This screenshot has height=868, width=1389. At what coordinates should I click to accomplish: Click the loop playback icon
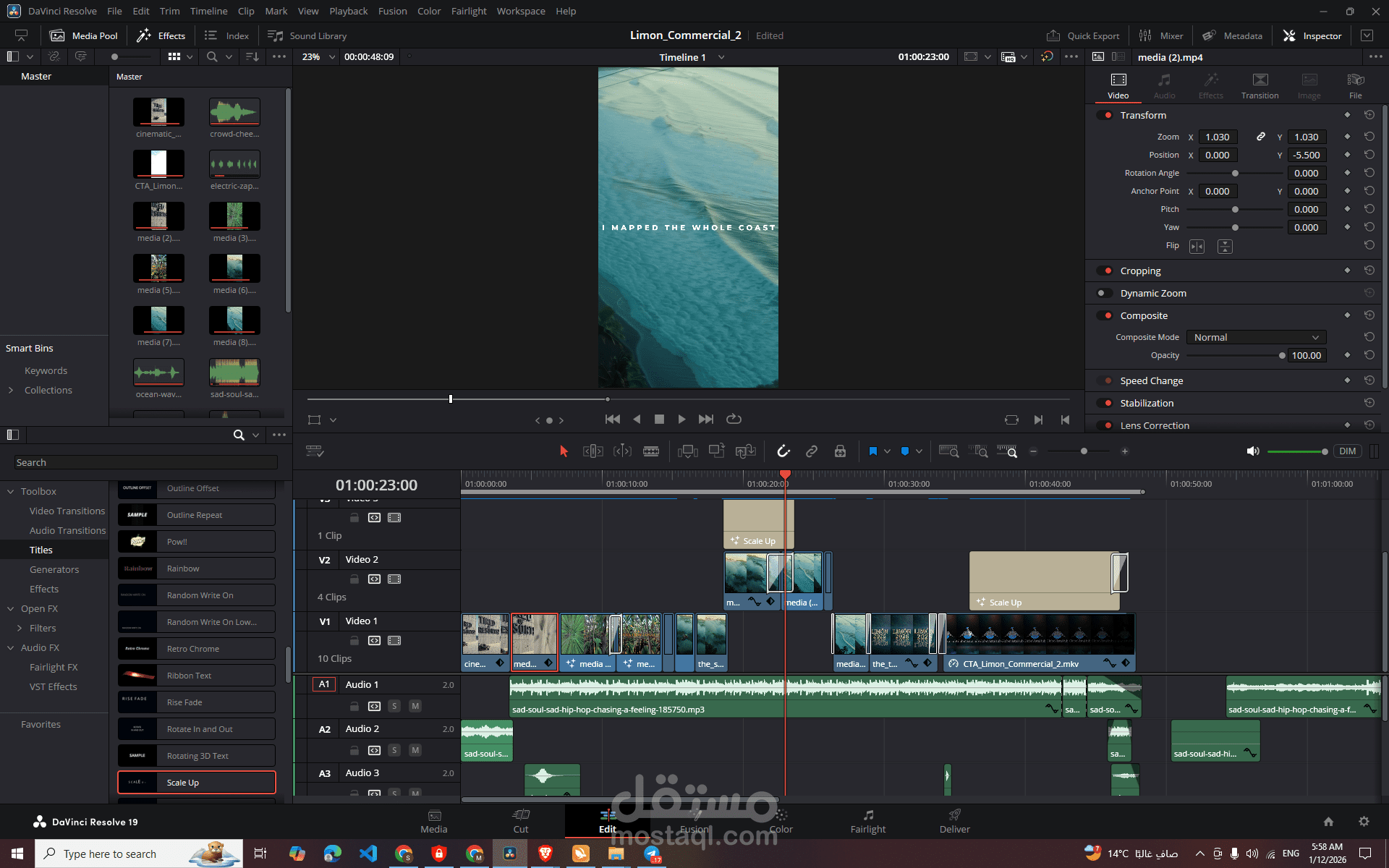(734, 419)
